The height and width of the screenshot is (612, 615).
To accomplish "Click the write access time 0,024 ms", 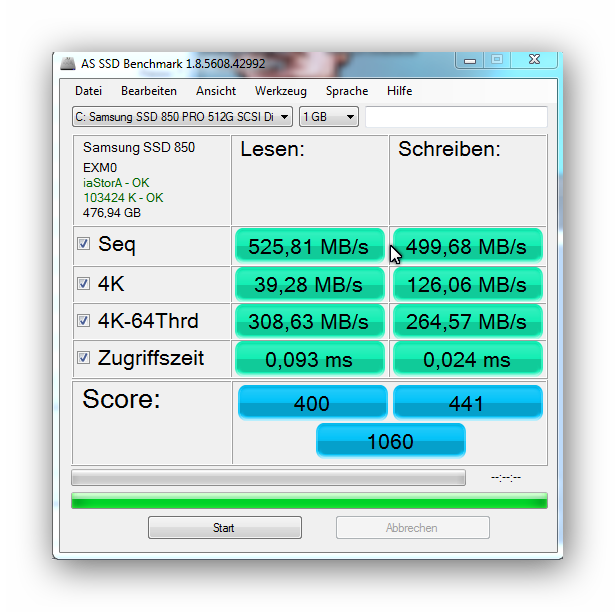I will [x=468, y=359].
